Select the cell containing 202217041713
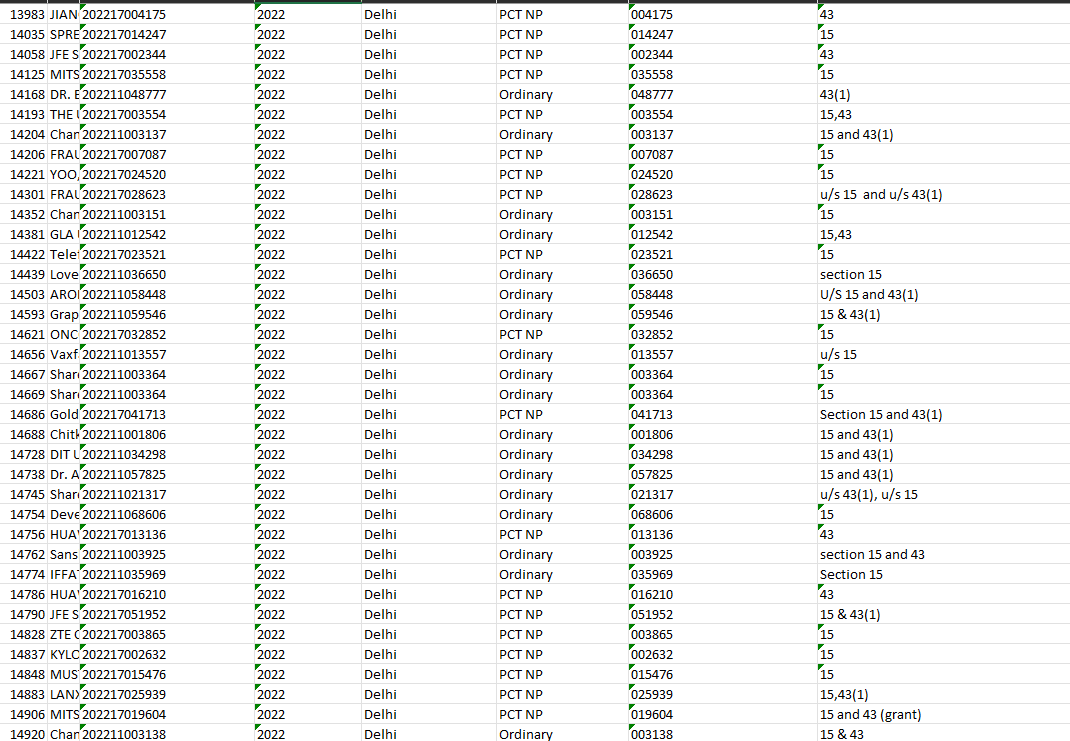This screenshot has height=741, width=1070. [x=124, y=415]
